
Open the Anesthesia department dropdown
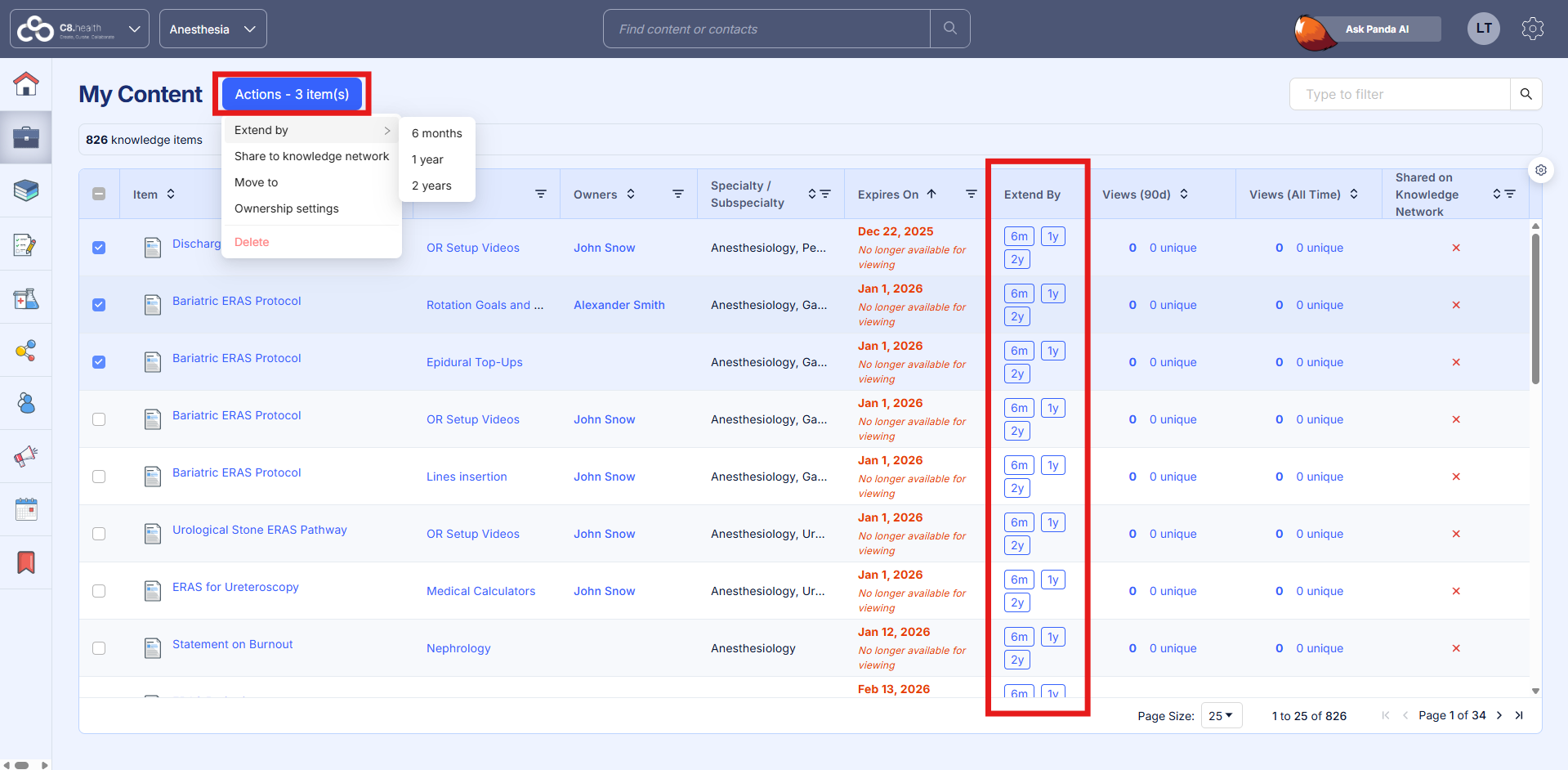[x=212, y=29]
